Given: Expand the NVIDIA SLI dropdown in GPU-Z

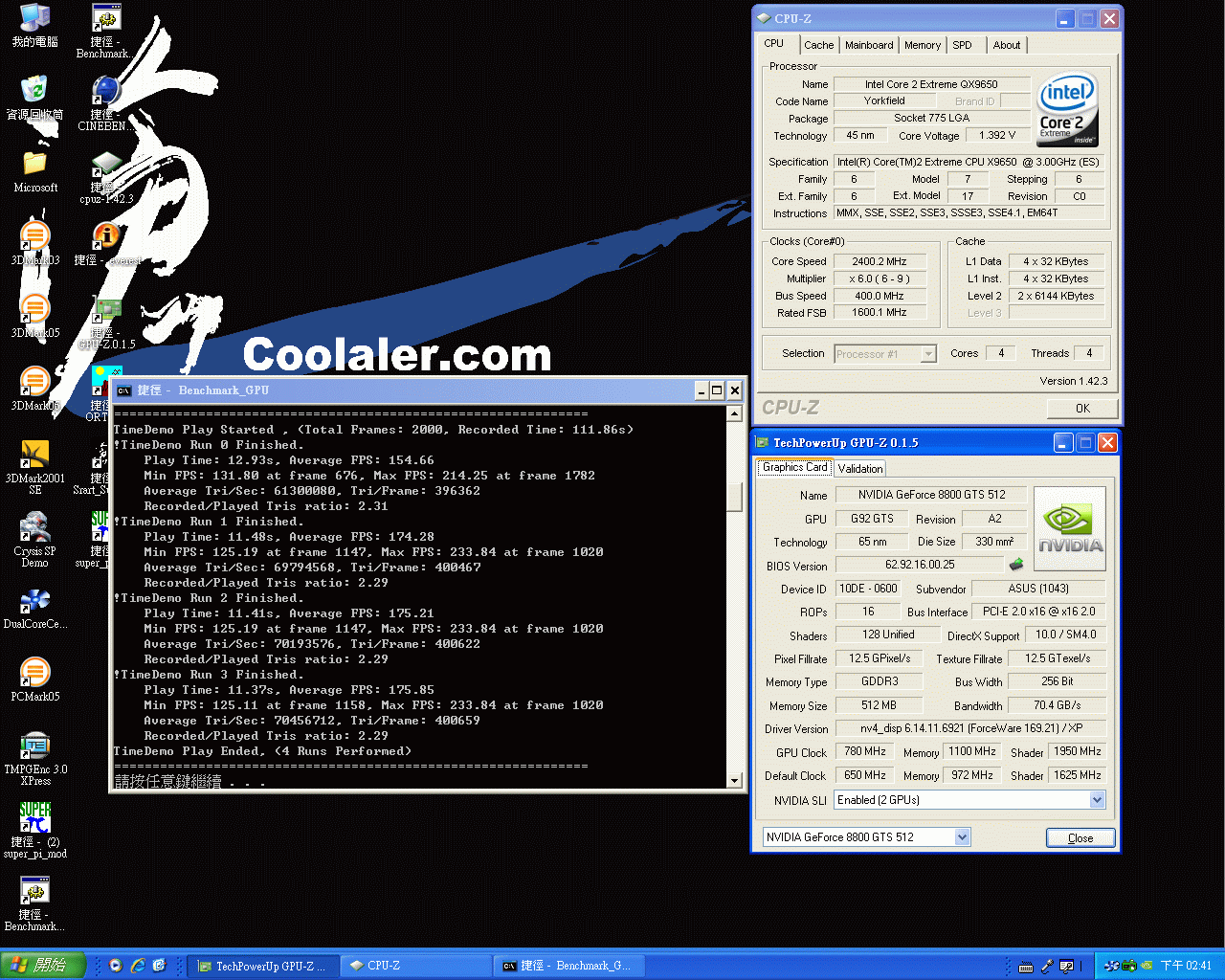Looking at the screenshot, I should [x=1098, y=800].
